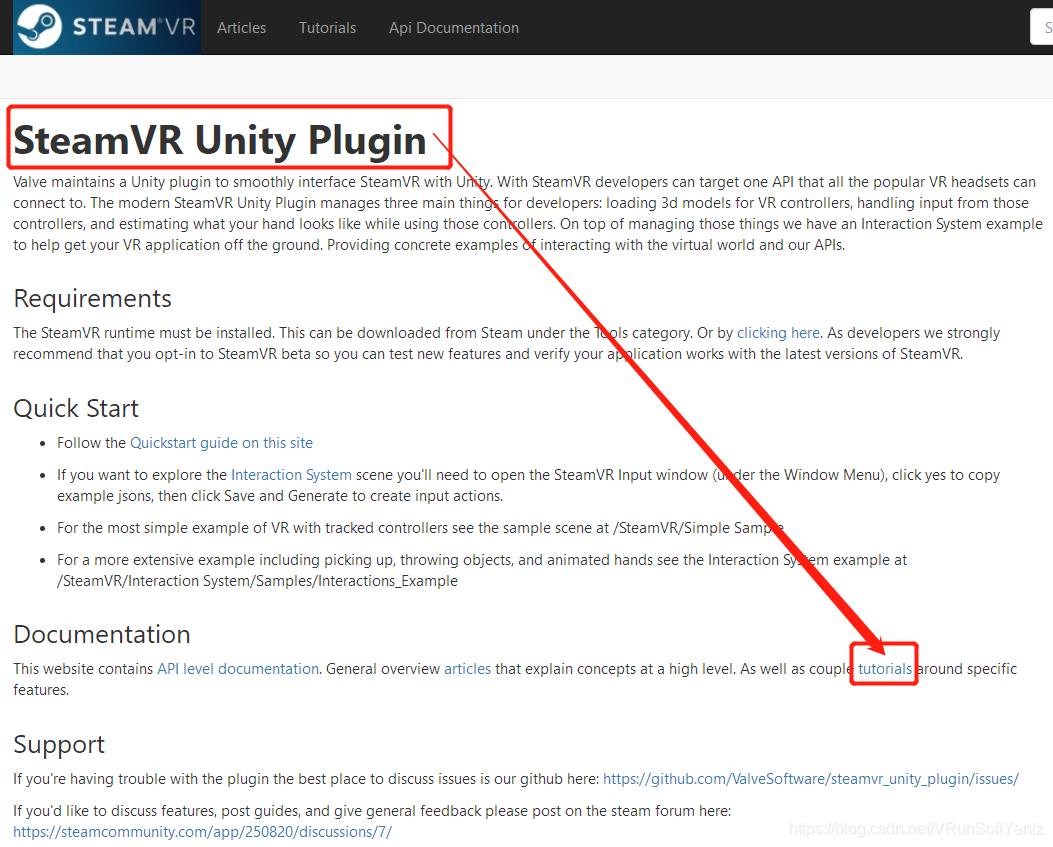Open the Api Documentation navigation item
This screenshot has height=847, width=1053.
tap(453, 28)
